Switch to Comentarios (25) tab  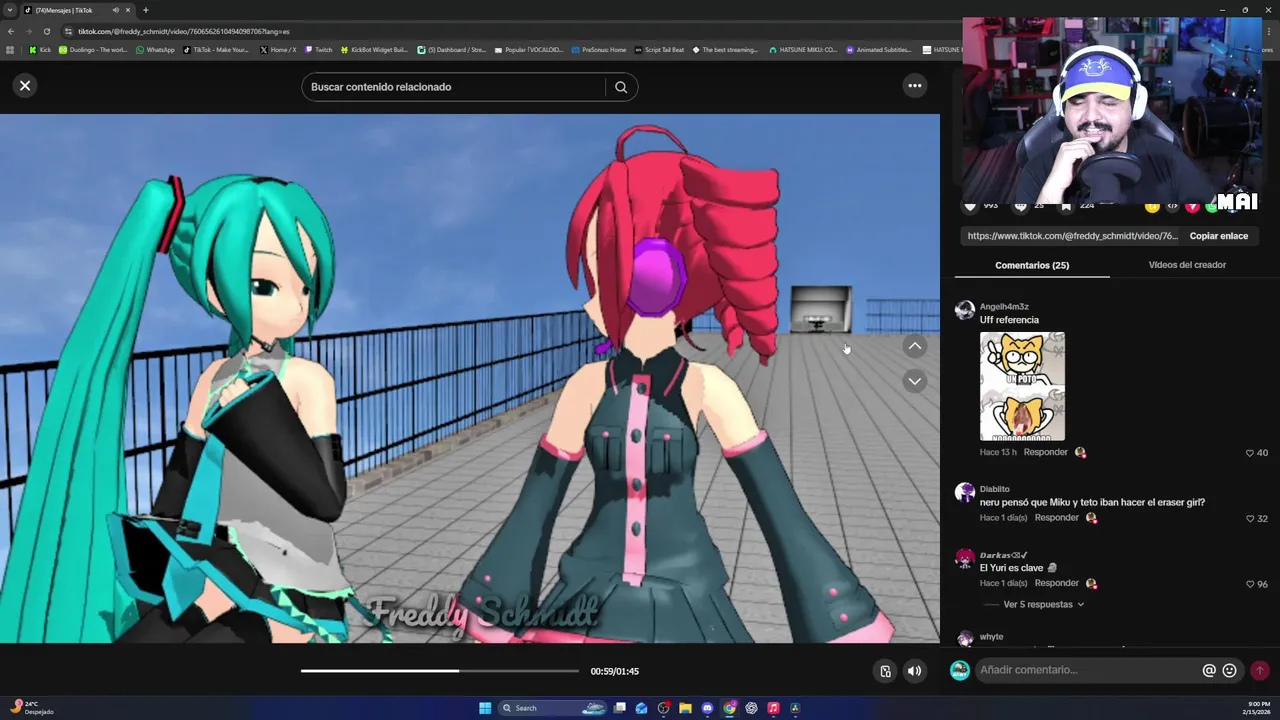click(1032, 265)
